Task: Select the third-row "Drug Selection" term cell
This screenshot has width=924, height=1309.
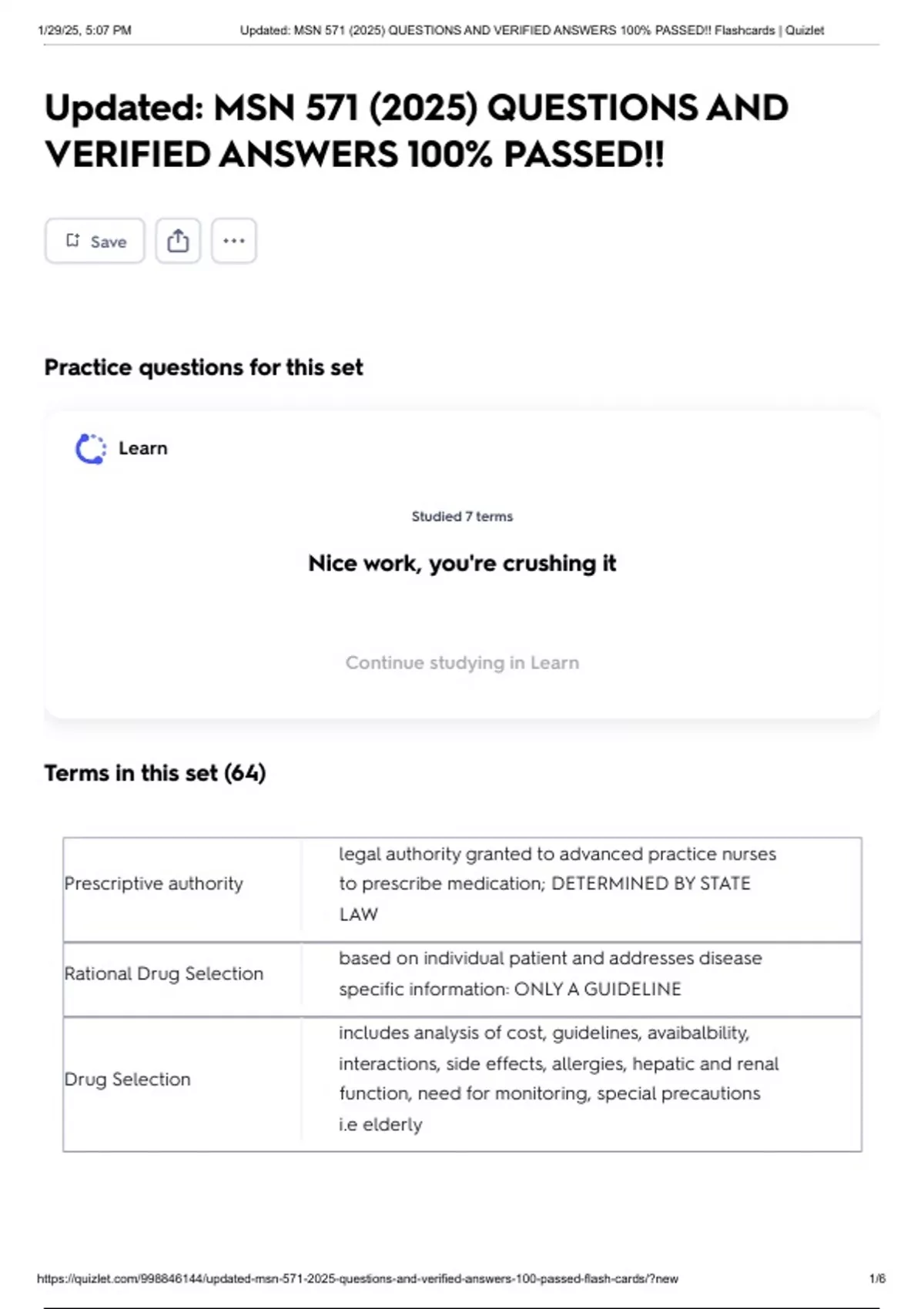Action: pyautogui.click(x=127, y=1079)
